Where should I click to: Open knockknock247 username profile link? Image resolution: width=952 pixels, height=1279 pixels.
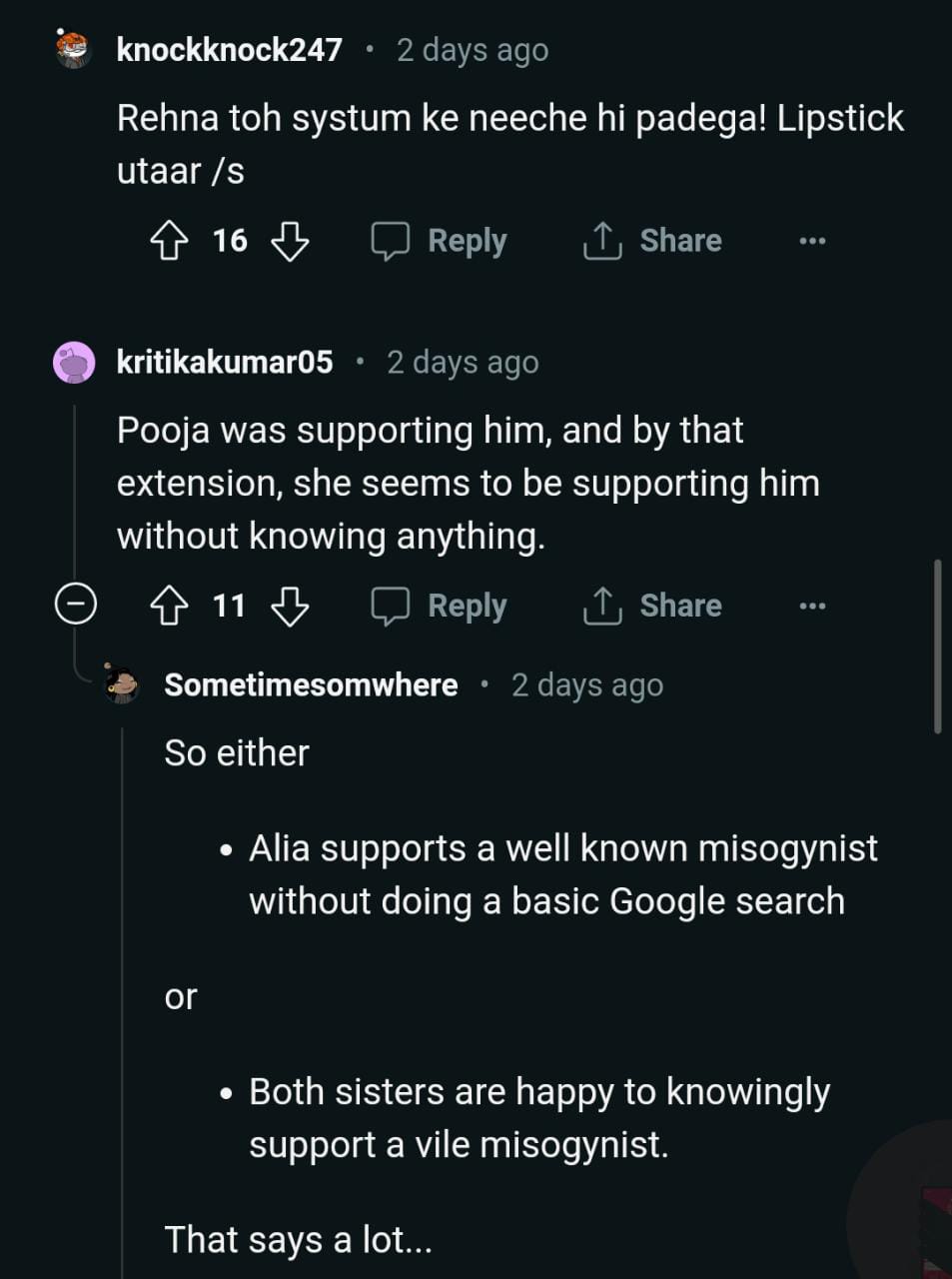[229, 49]
